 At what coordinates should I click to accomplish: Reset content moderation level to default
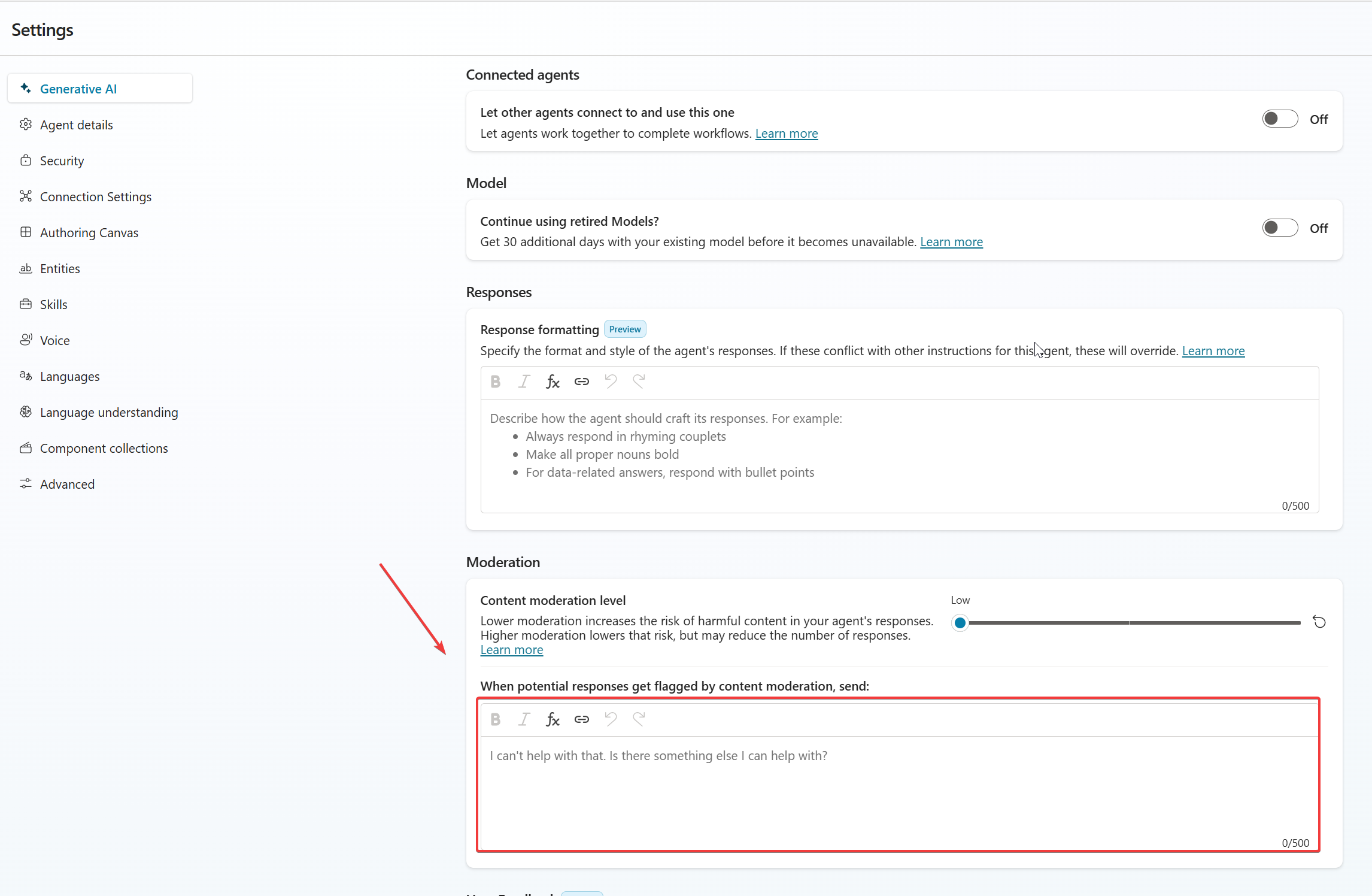(x=1319, y=622)
